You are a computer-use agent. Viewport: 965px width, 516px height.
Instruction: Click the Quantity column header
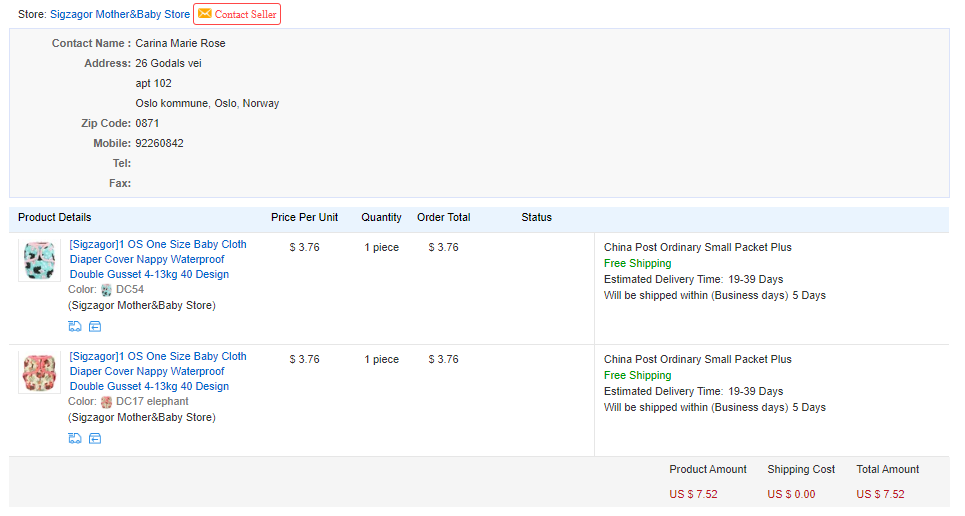(x=382, y=217)
